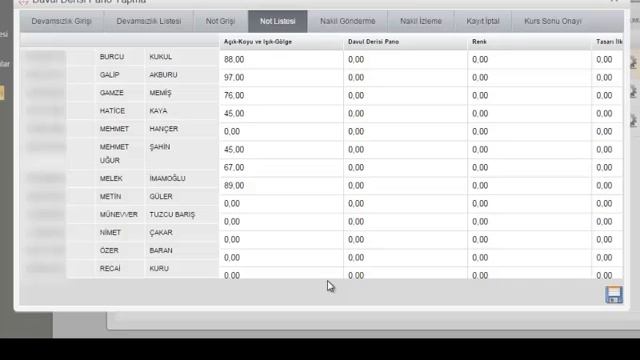The image size is (640, 360).
Task: Click the name ÖZER
Action: (x=109, y=250)
